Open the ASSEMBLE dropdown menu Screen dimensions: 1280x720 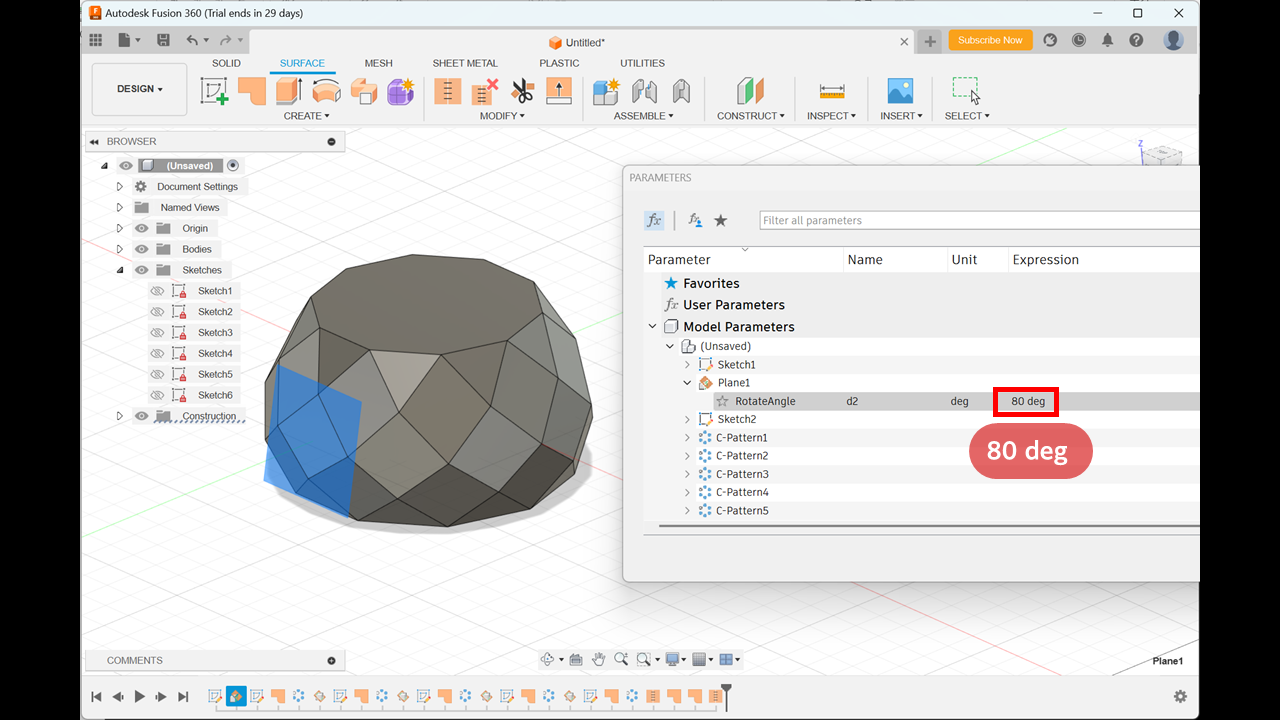[x=643, y=116]
